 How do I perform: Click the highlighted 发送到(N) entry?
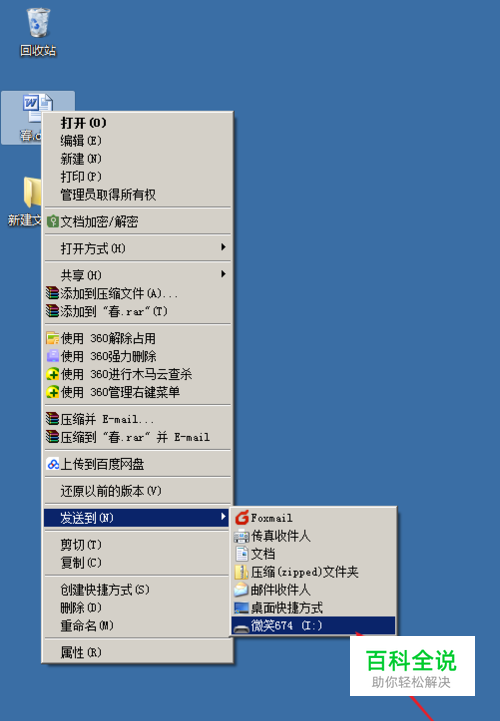pos(137,518)
